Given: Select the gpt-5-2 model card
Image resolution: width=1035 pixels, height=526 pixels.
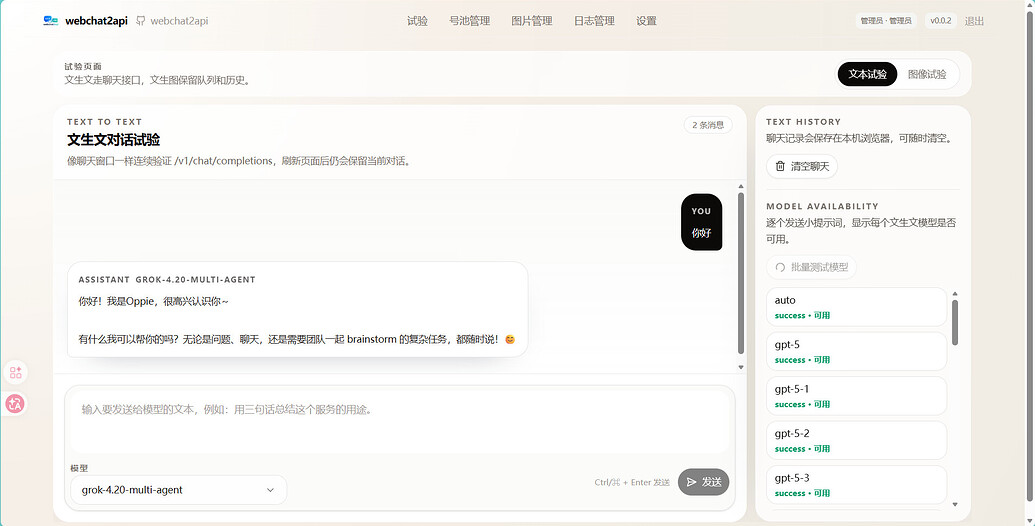Looking at the screenshot, I should 857,440.
